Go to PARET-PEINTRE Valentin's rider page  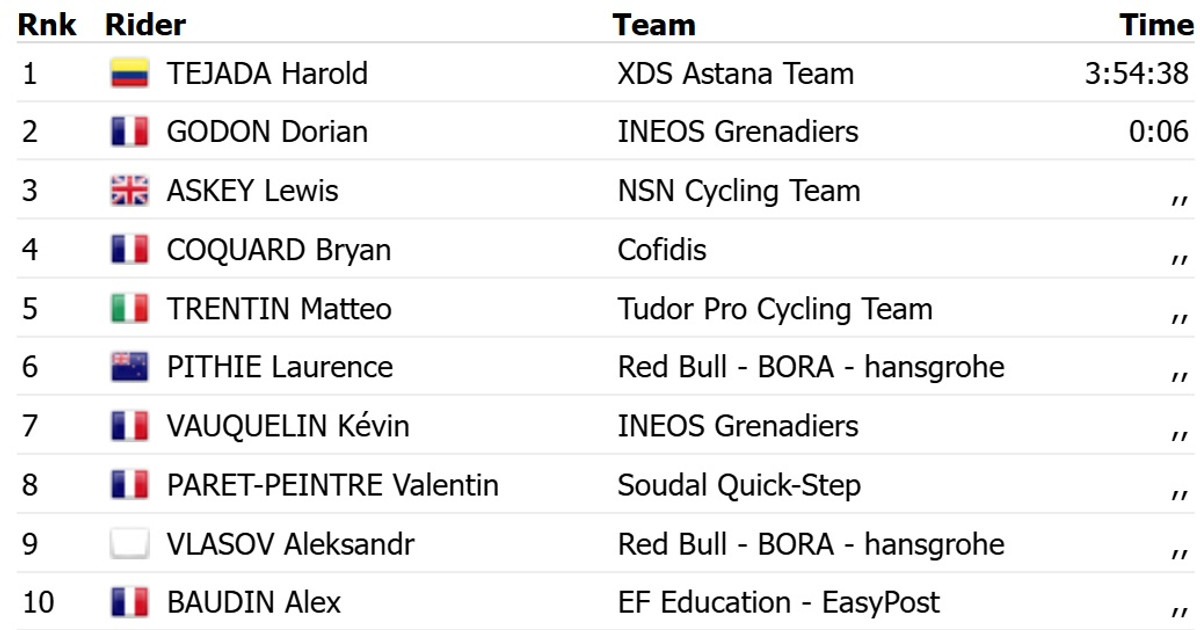coord(333,486)
